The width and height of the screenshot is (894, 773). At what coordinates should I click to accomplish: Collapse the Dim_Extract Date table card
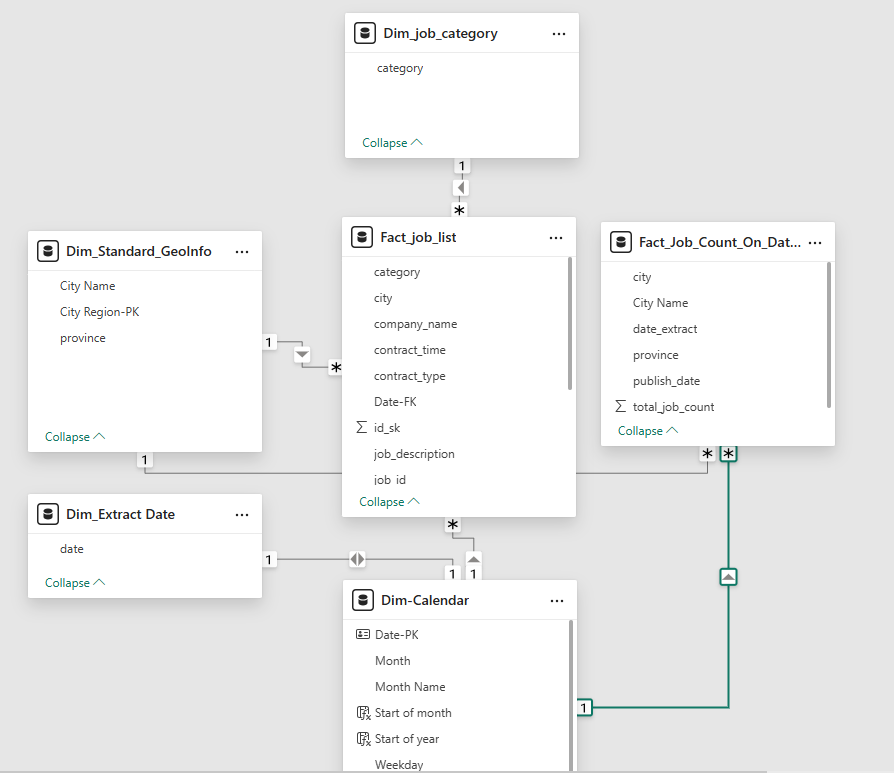[x=75, y=583]
